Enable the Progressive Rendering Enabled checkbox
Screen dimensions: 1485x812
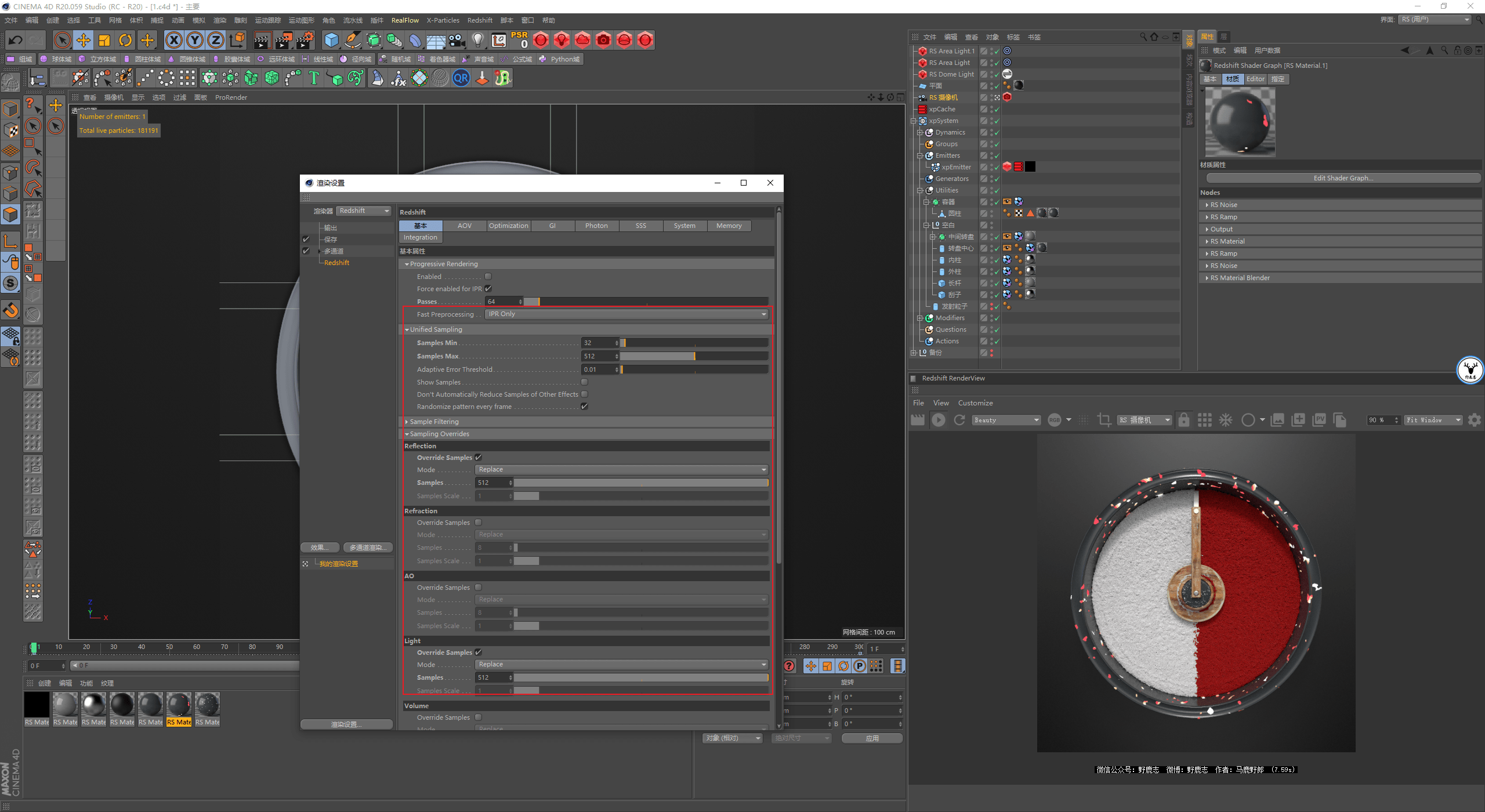[x=488, y=277]
